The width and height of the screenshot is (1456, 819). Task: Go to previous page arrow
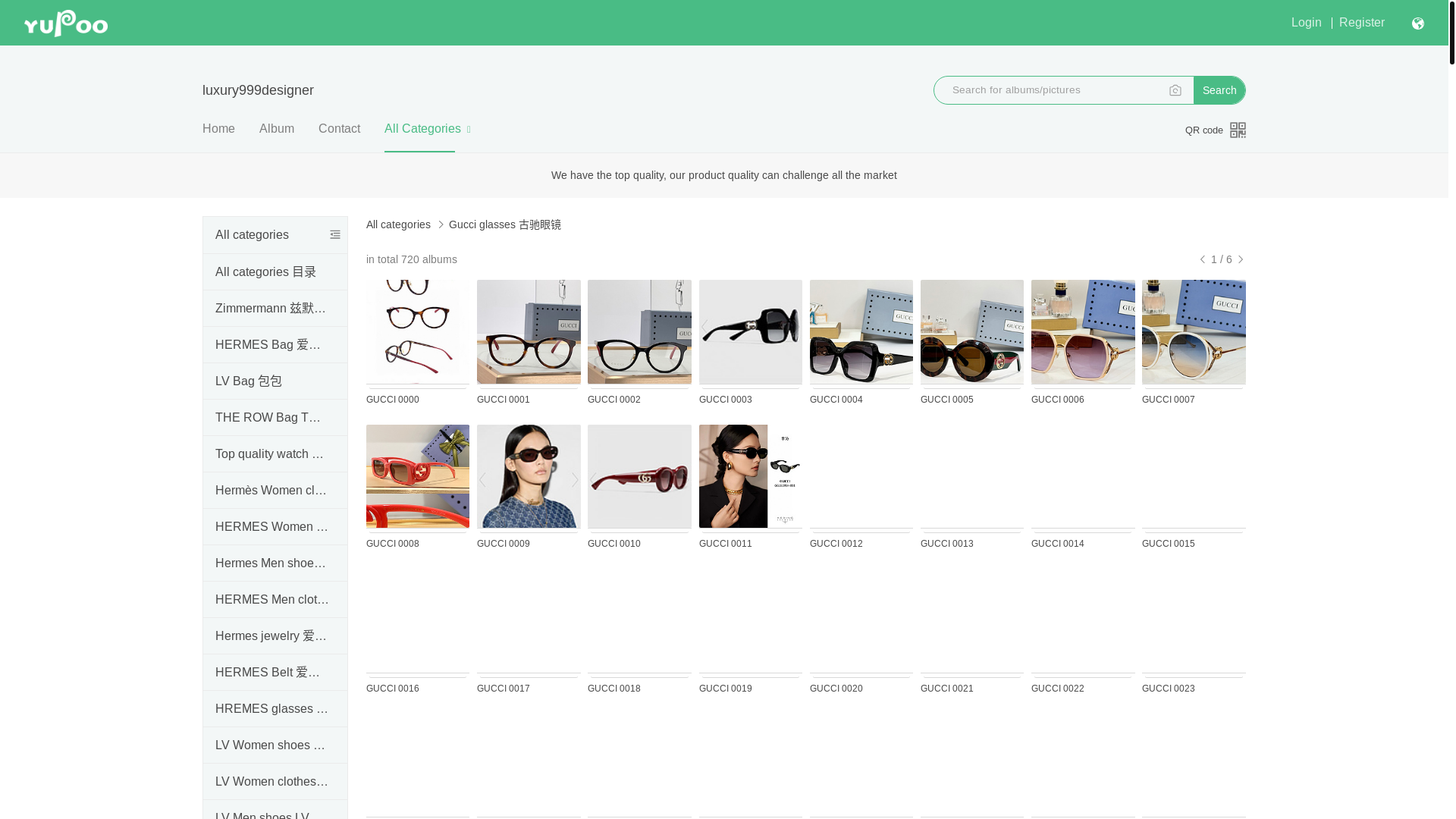pyautogui.click(x=1203, y=259)
